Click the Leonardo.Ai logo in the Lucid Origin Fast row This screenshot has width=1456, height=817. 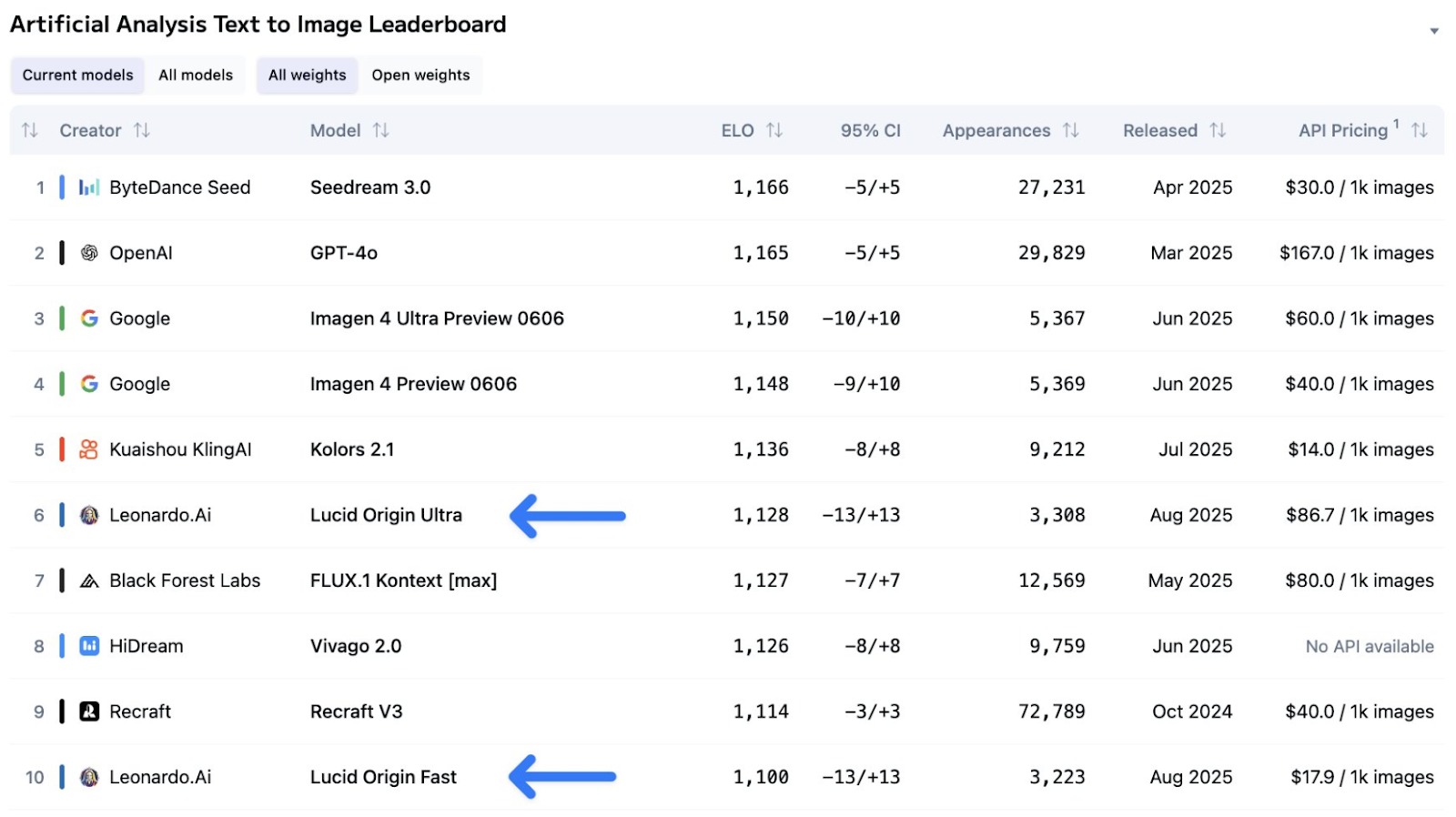point(89,777)
